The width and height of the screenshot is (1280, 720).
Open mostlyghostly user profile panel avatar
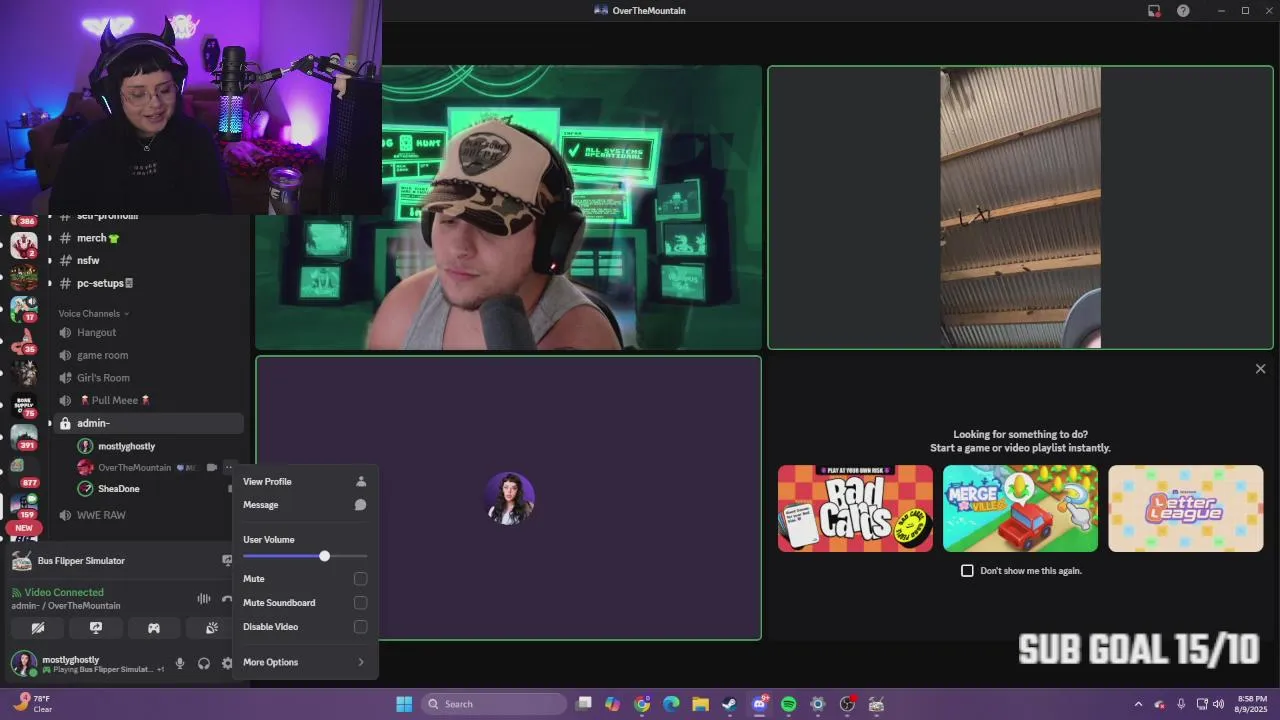coord(24,663)
